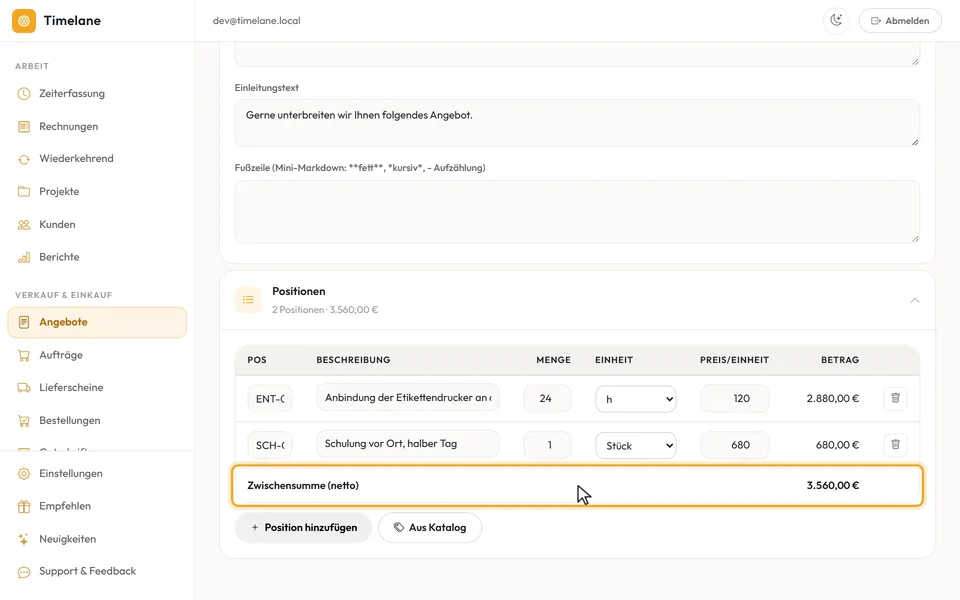The width and height of the screenshot is (960, 600).
Task: Click the Berichte chart icon
Action: point(24,257)
